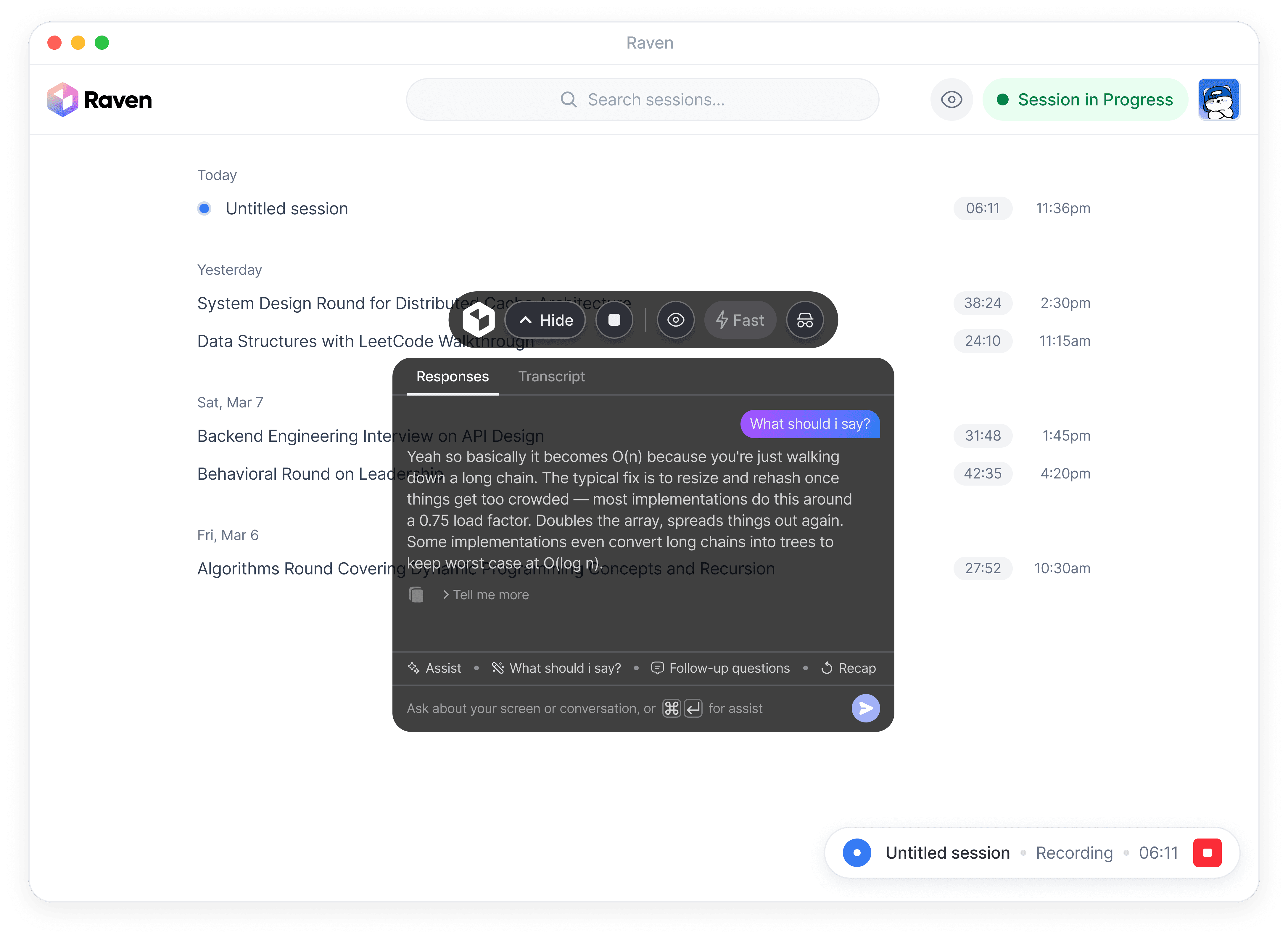Click Recap action
The width and height of the screenshot is (1288, 938).
pyautogui.click(x=849, y=668)
